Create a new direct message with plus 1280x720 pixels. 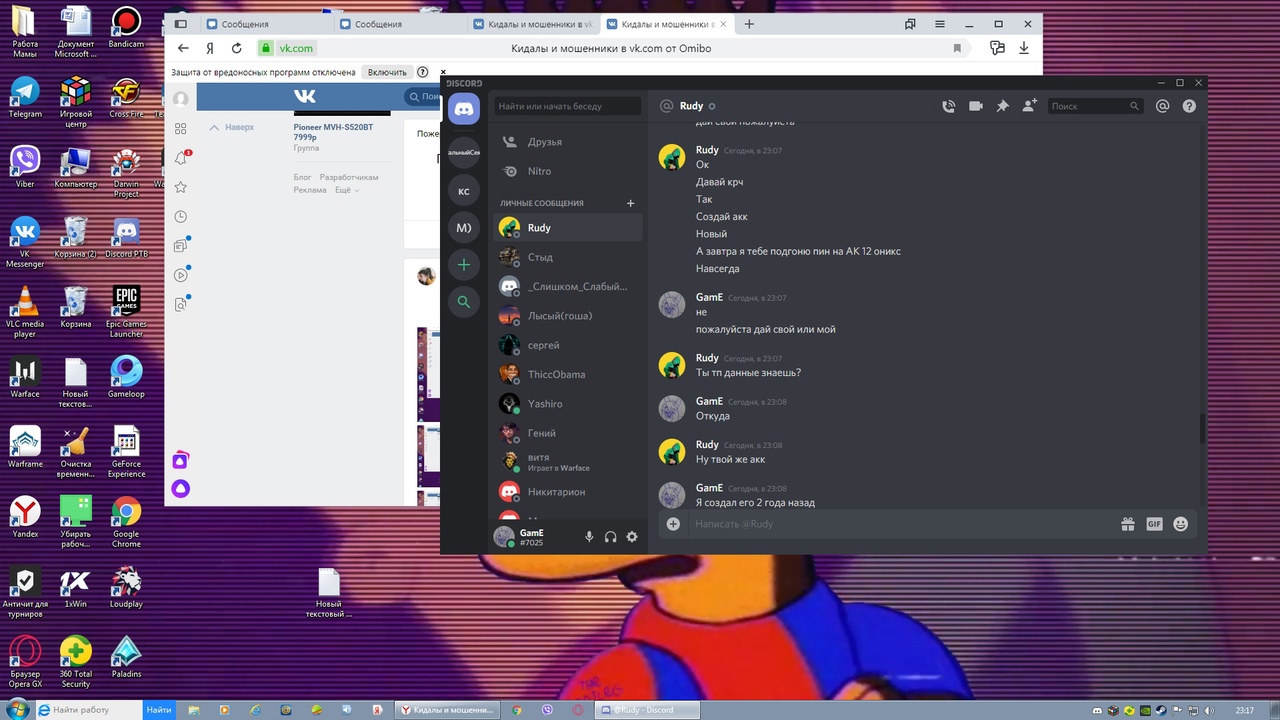[630, 203]
